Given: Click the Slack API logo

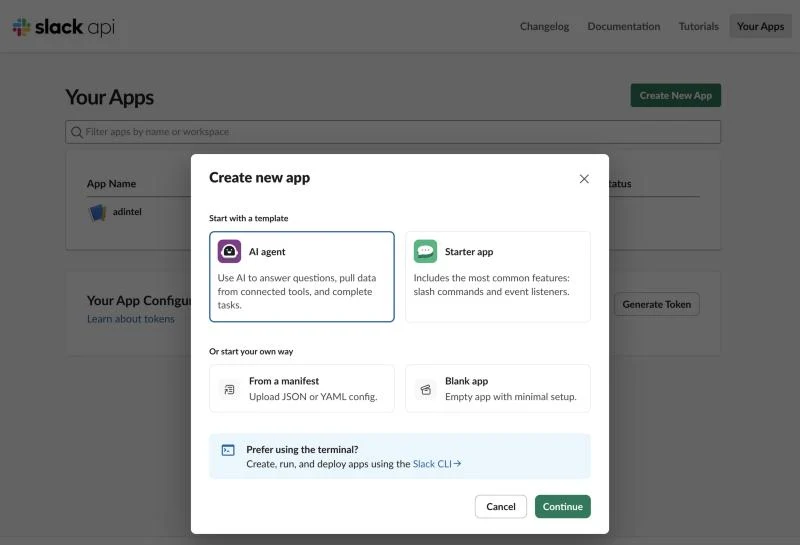Looking at the screenshot, I should click(64, 27).
